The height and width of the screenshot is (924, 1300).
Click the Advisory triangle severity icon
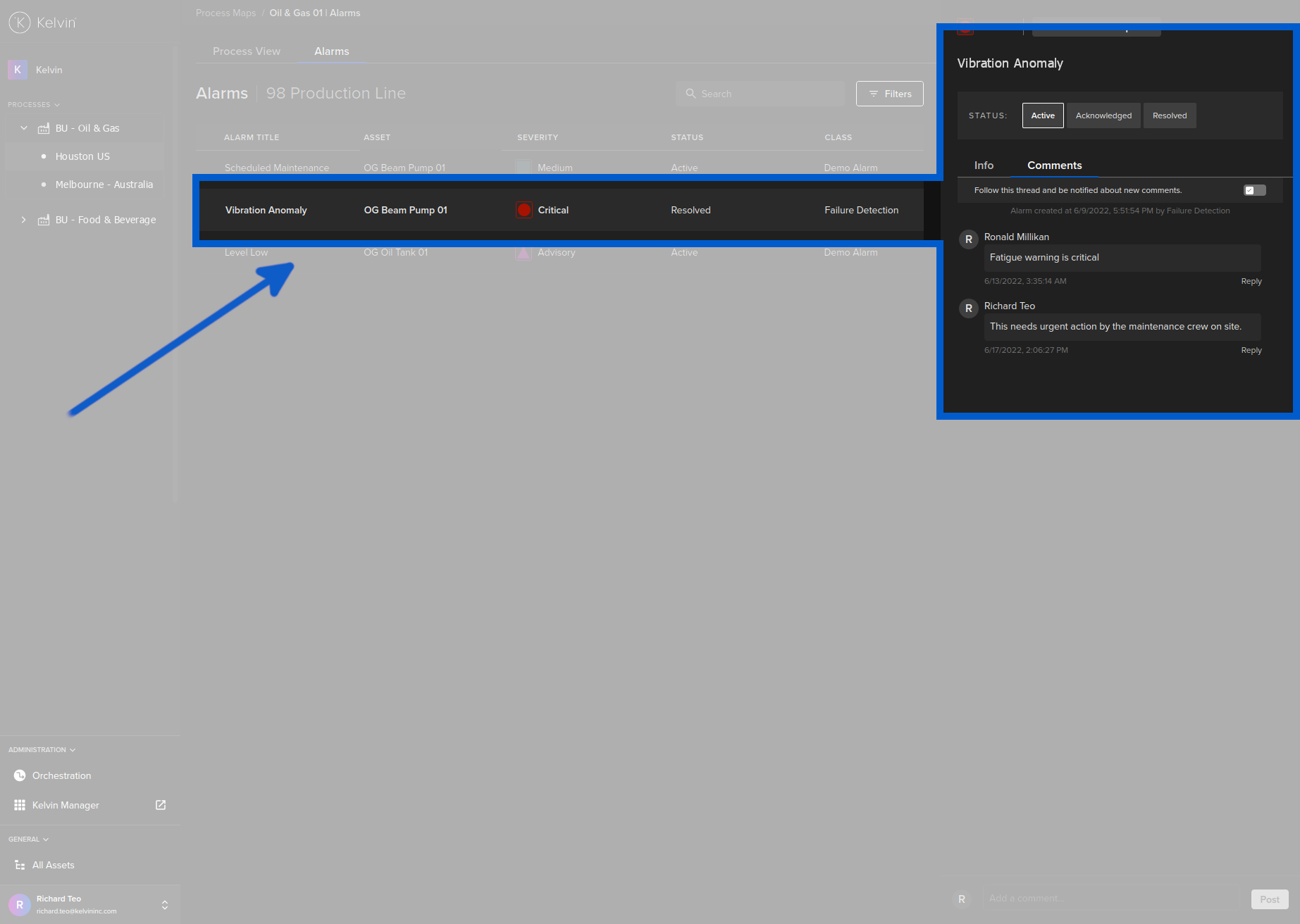524,252
